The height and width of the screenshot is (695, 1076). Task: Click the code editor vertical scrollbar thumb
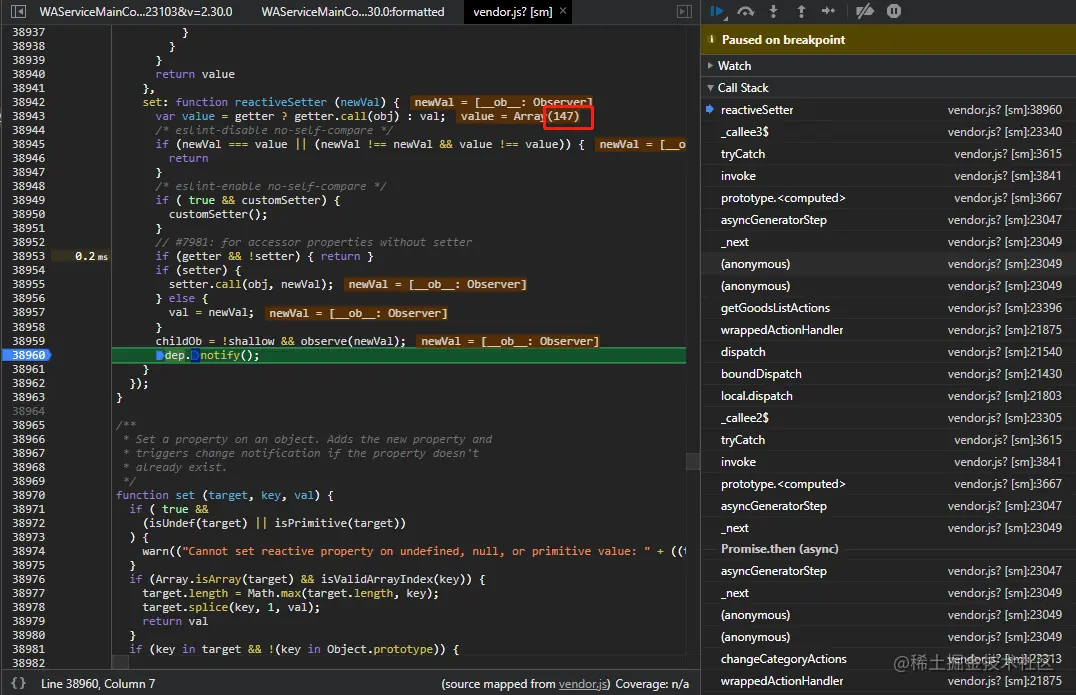pos(693,461)
